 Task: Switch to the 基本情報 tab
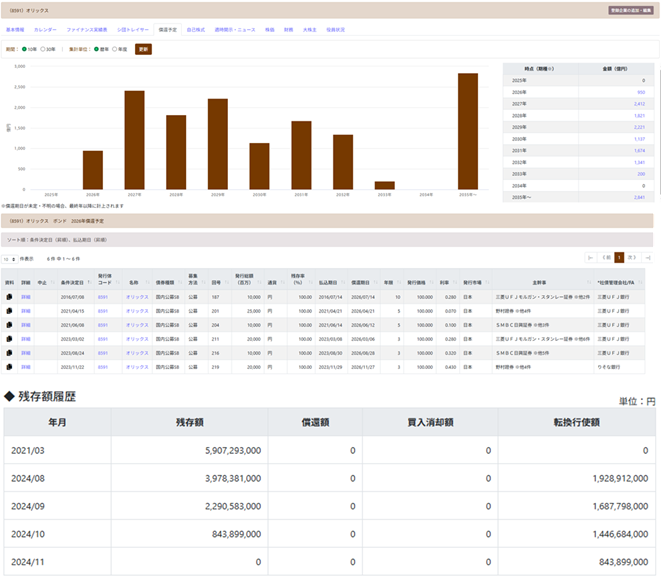[x=15, y=30]
